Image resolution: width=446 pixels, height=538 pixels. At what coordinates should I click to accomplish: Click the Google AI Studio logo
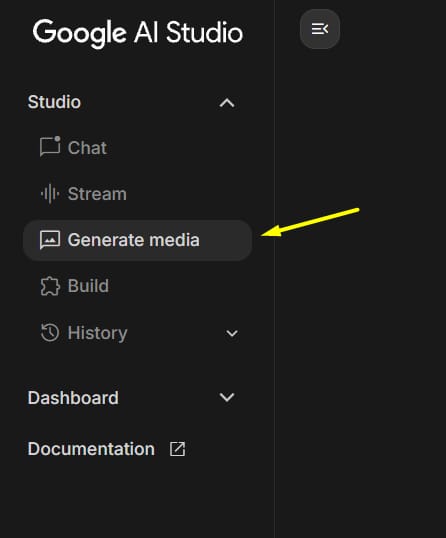pos(138,33)
